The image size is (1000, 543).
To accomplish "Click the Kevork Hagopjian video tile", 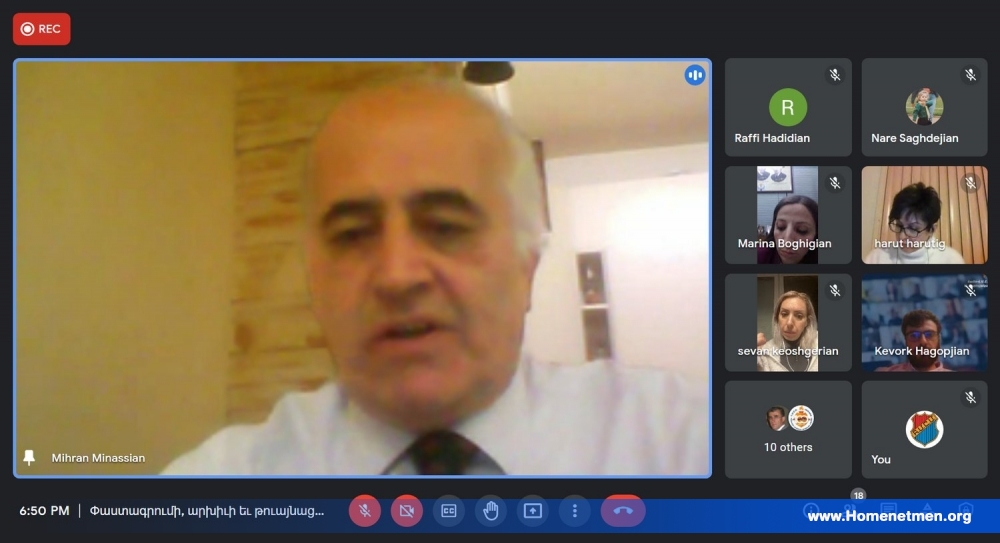I will pos(924,323).
